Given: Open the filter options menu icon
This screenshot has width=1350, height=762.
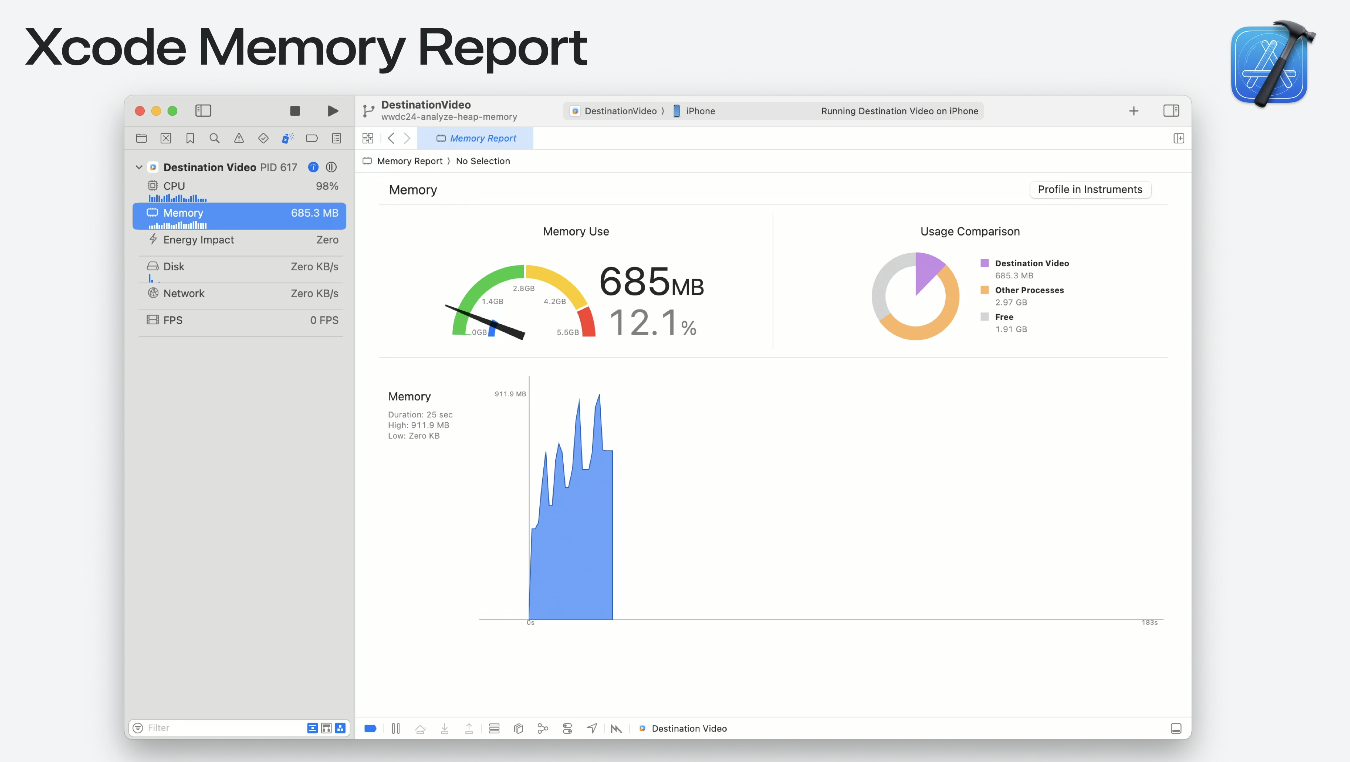Looking at the screenshot, I should point(138,728).
